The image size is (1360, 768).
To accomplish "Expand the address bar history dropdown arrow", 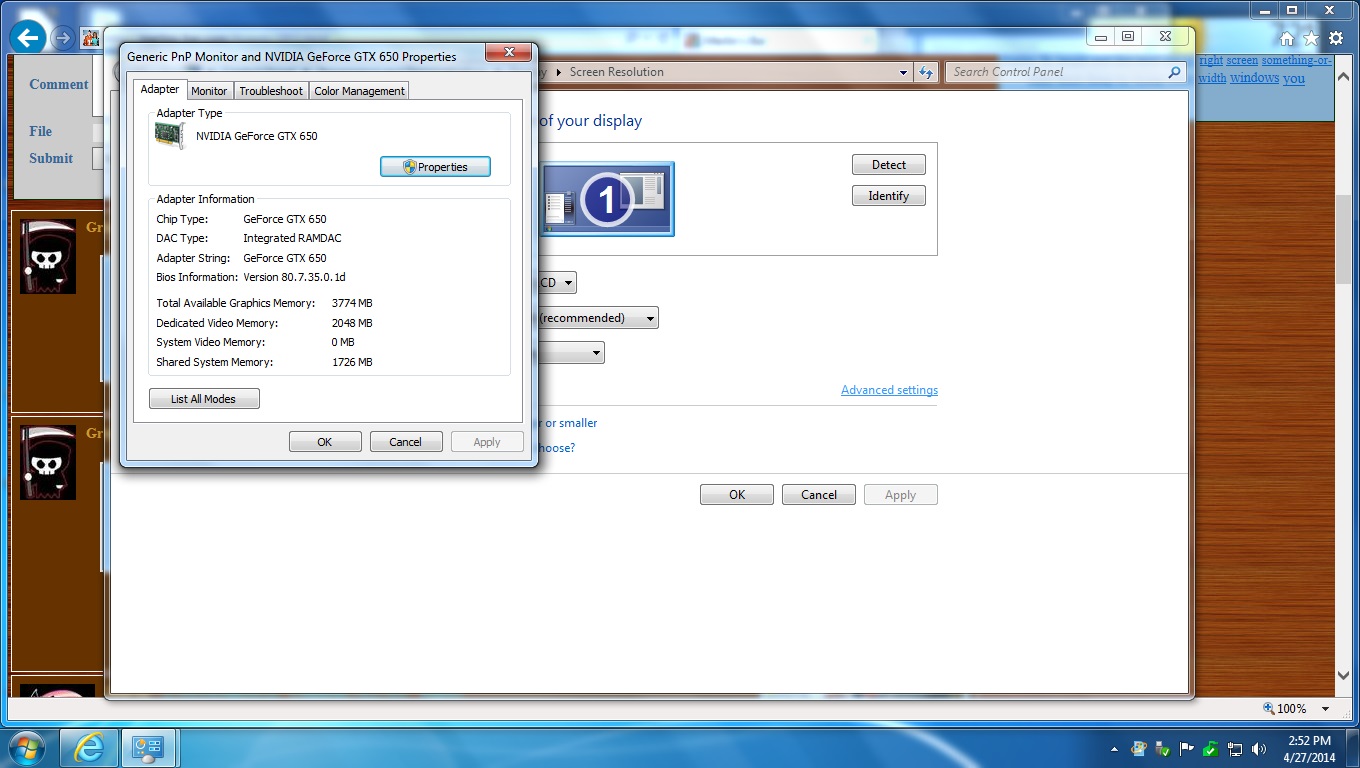I will [x=903, y=72].
